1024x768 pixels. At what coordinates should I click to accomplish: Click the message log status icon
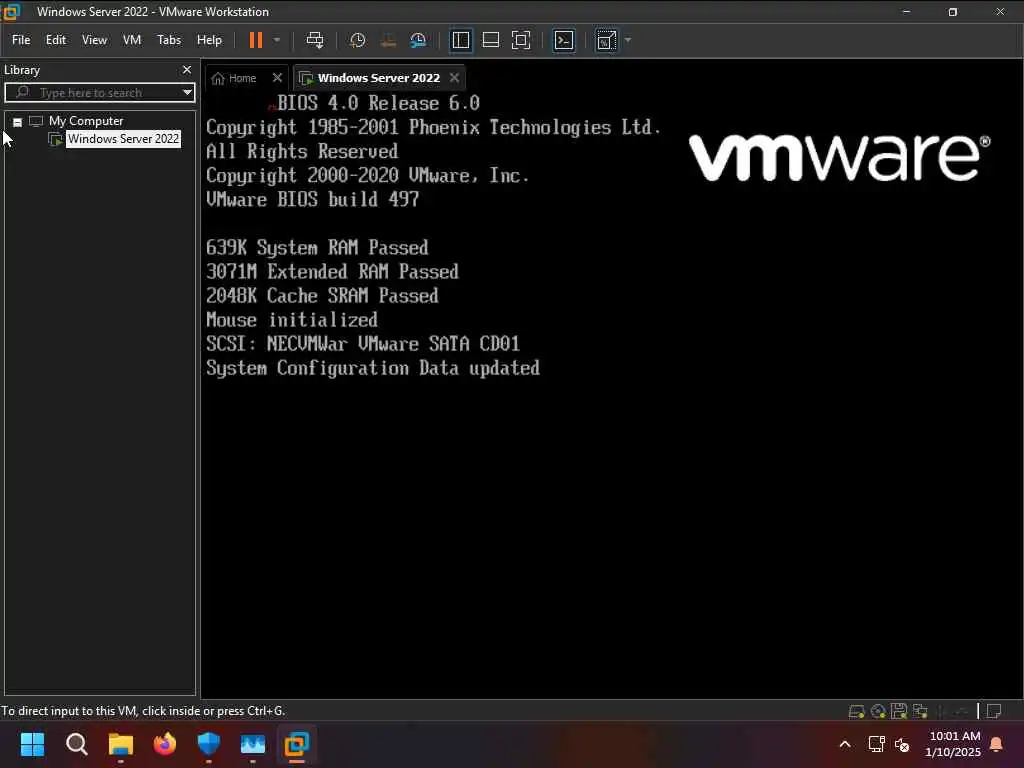pos(994,711)
